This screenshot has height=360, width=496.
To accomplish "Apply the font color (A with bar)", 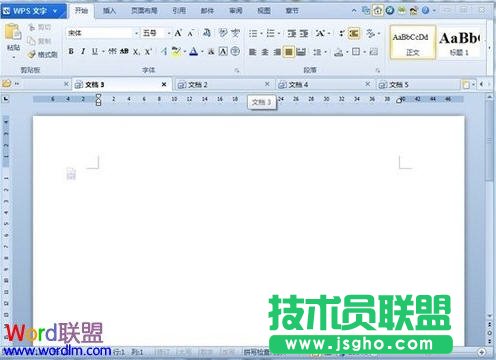I will click(x=194, y=51).
